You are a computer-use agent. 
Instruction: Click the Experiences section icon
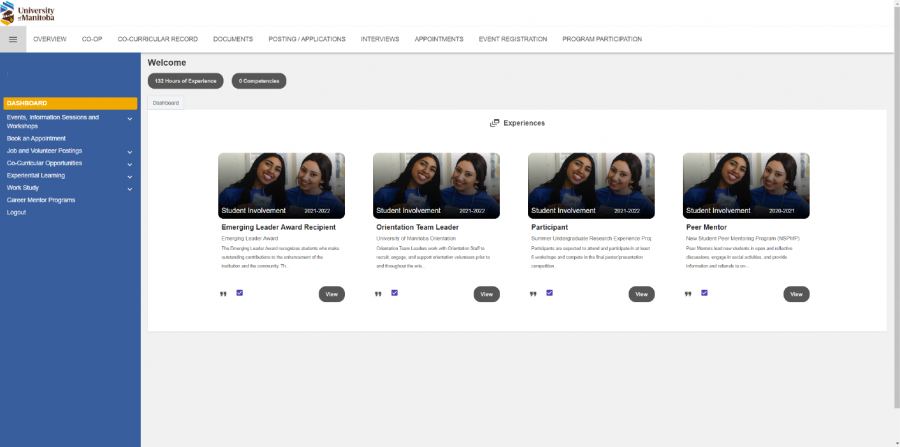click(x=494, y=123)
